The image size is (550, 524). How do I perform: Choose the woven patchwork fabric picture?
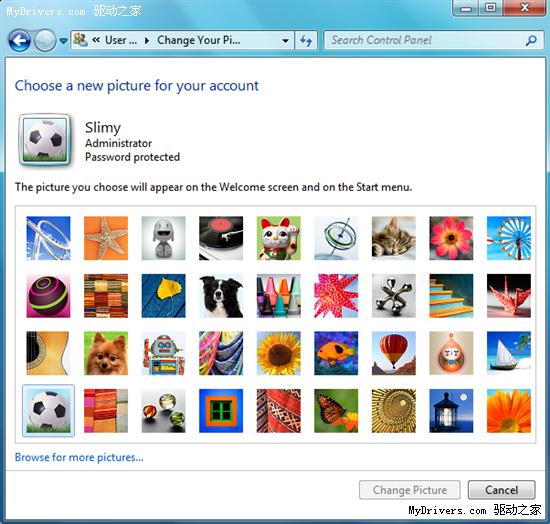pos(106,296)
